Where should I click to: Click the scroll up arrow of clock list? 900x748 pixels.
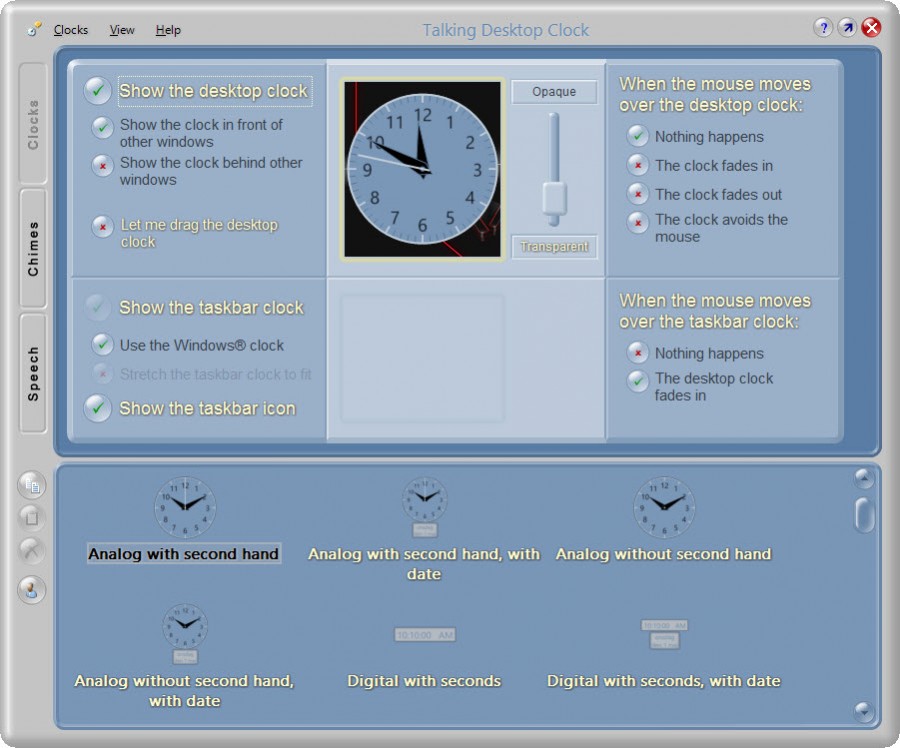point(864,478)
